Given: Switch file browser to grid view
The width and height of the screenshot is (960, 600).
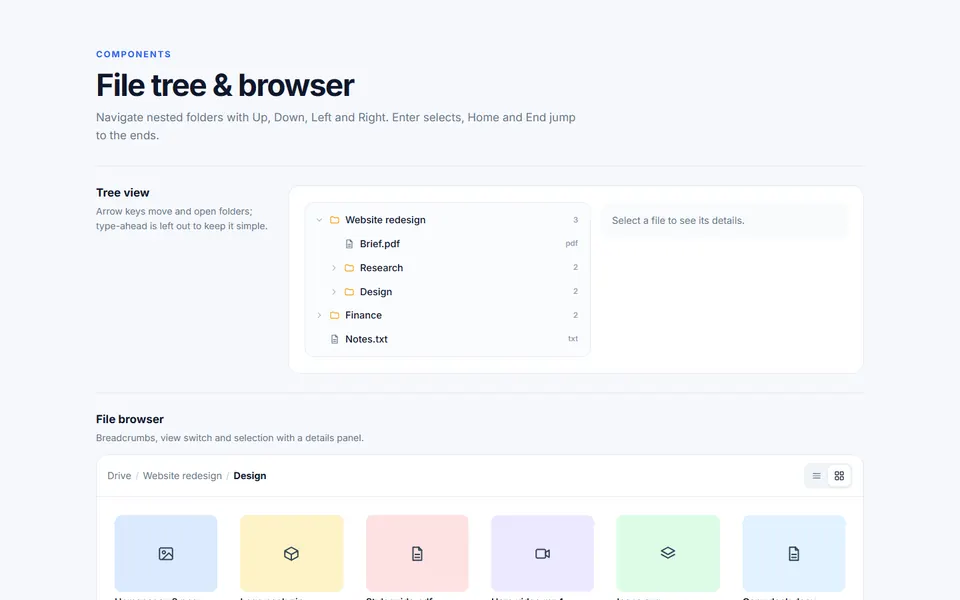Looking at the screenshot, I should pos(839,476).
